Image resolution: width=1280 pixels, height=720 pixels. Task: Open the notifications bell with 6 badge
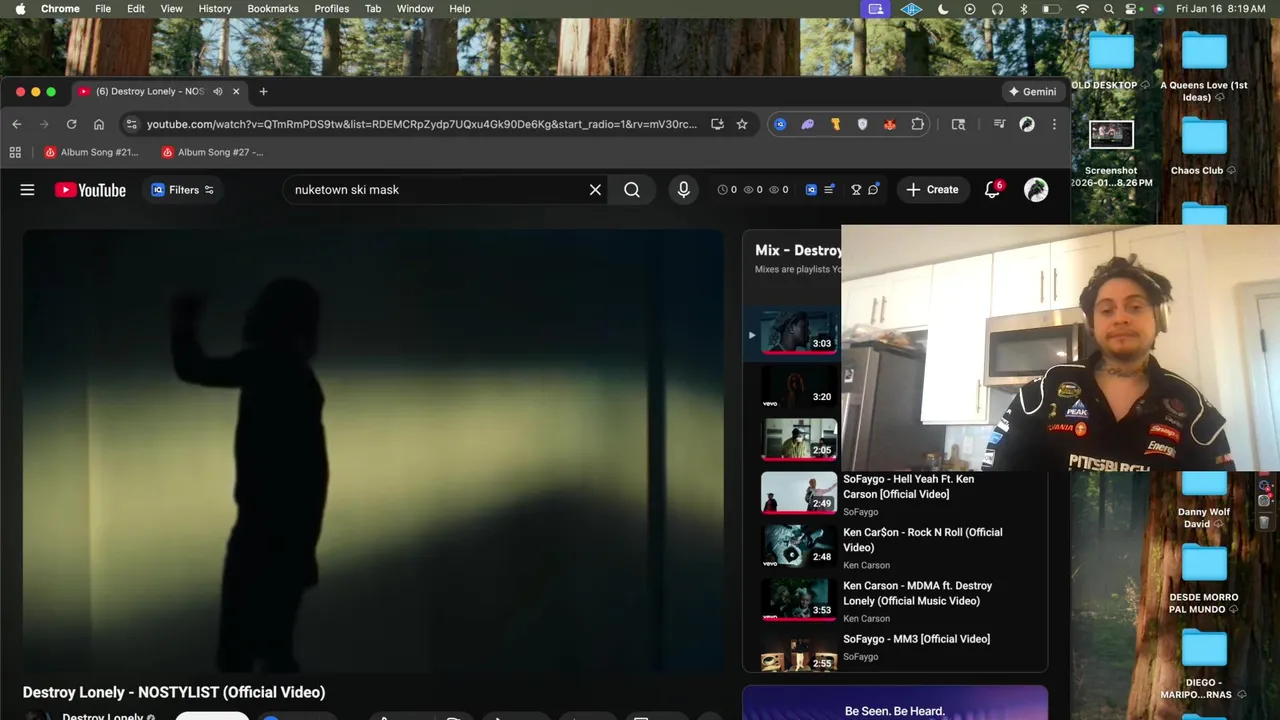993,190
